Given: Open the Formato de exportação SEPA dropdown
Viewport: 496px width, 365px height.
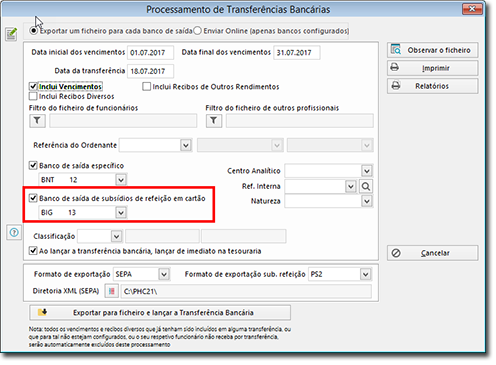Looking at the screenshot, I should pyautogui.click(x=164, y=274).
